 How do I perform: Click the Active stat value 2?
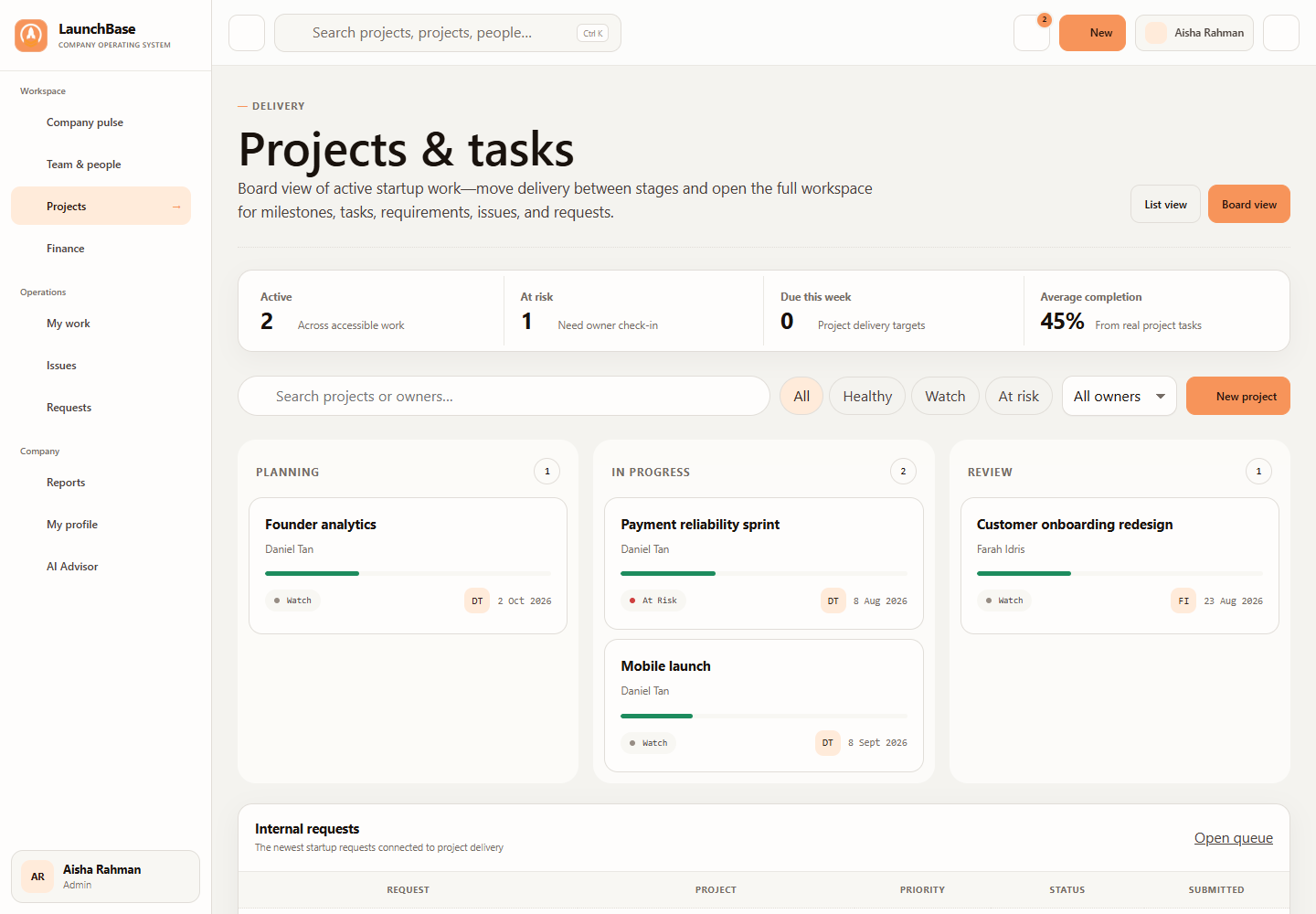[267, 322]
